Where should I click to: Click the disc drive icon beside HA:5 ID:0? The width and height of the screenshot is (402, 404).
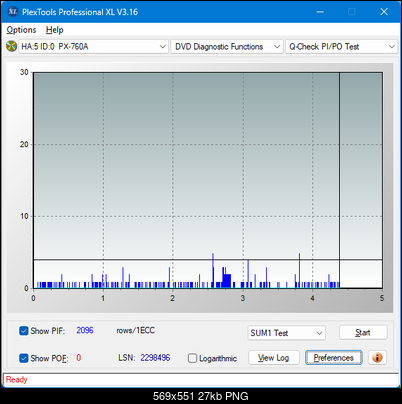11,46
